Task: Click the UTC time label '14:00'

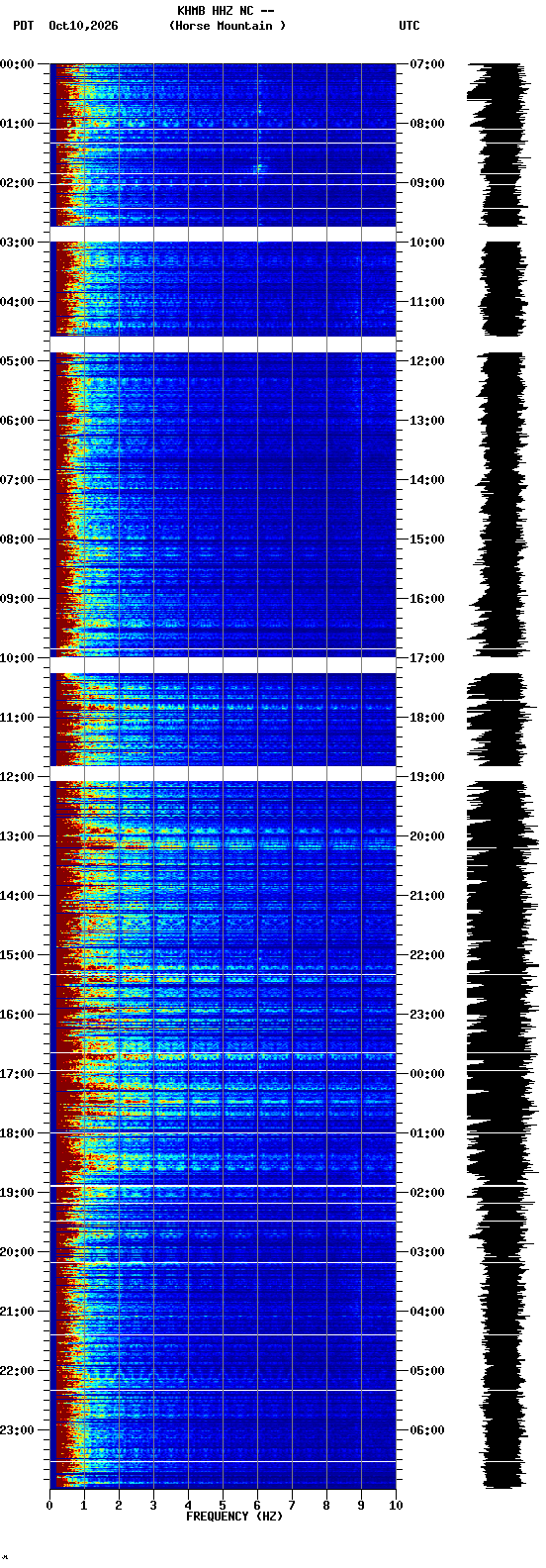Action: tap(427, 480)
